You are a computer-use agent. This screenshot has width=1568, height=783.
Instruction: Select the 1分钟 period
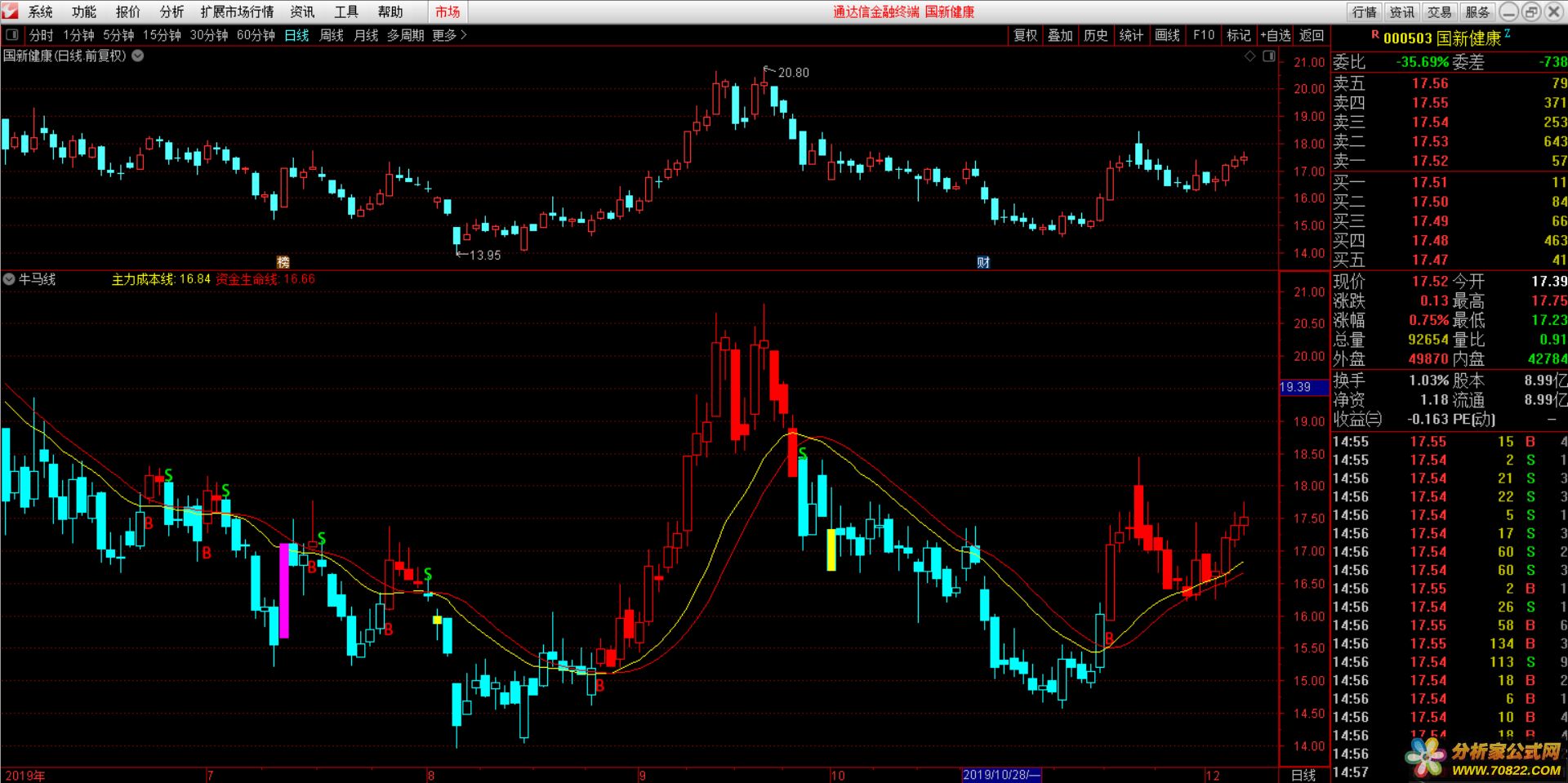pos(79,35)
